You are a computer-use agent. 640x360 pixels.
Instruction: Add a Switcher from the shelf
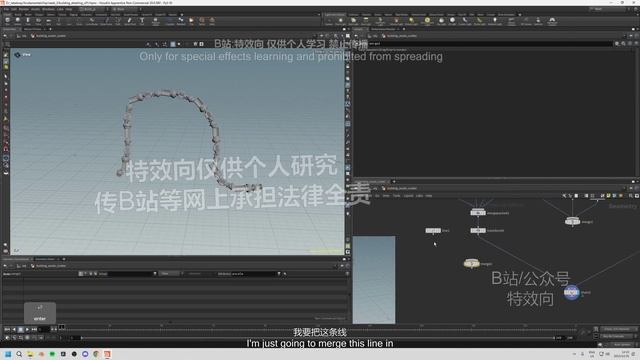(x=538, y=21)
